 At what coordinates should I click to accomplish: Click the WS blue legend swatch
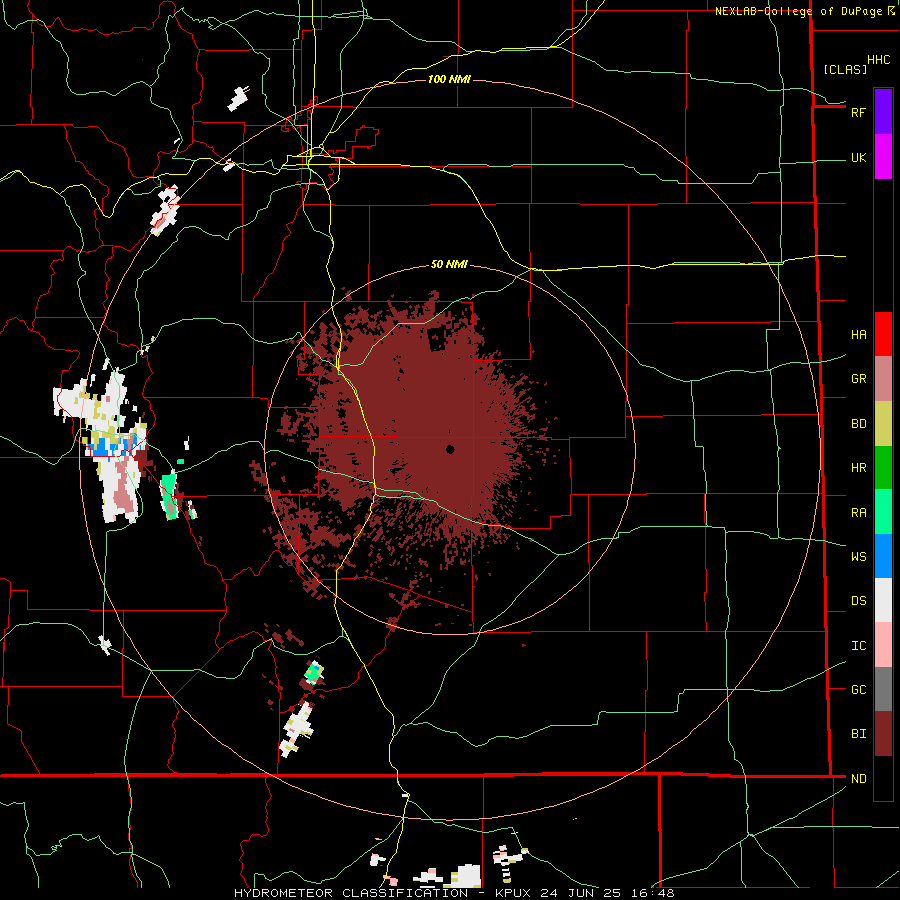[x=883, y=556]
